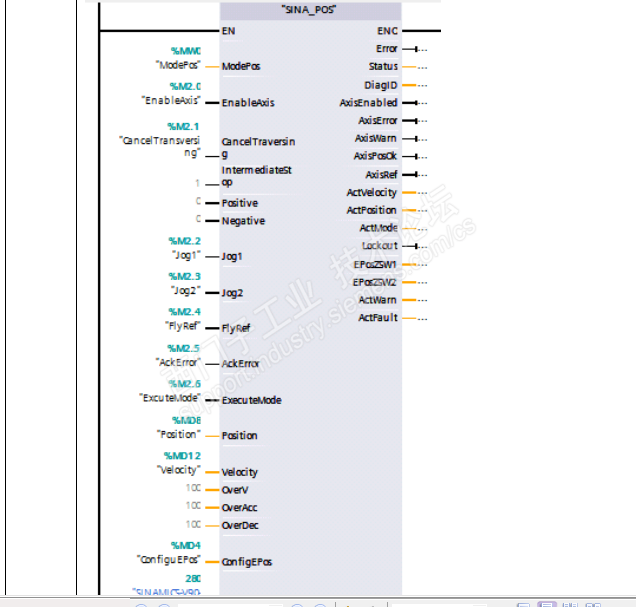Select the ActMode output pin name

[379, 228]
